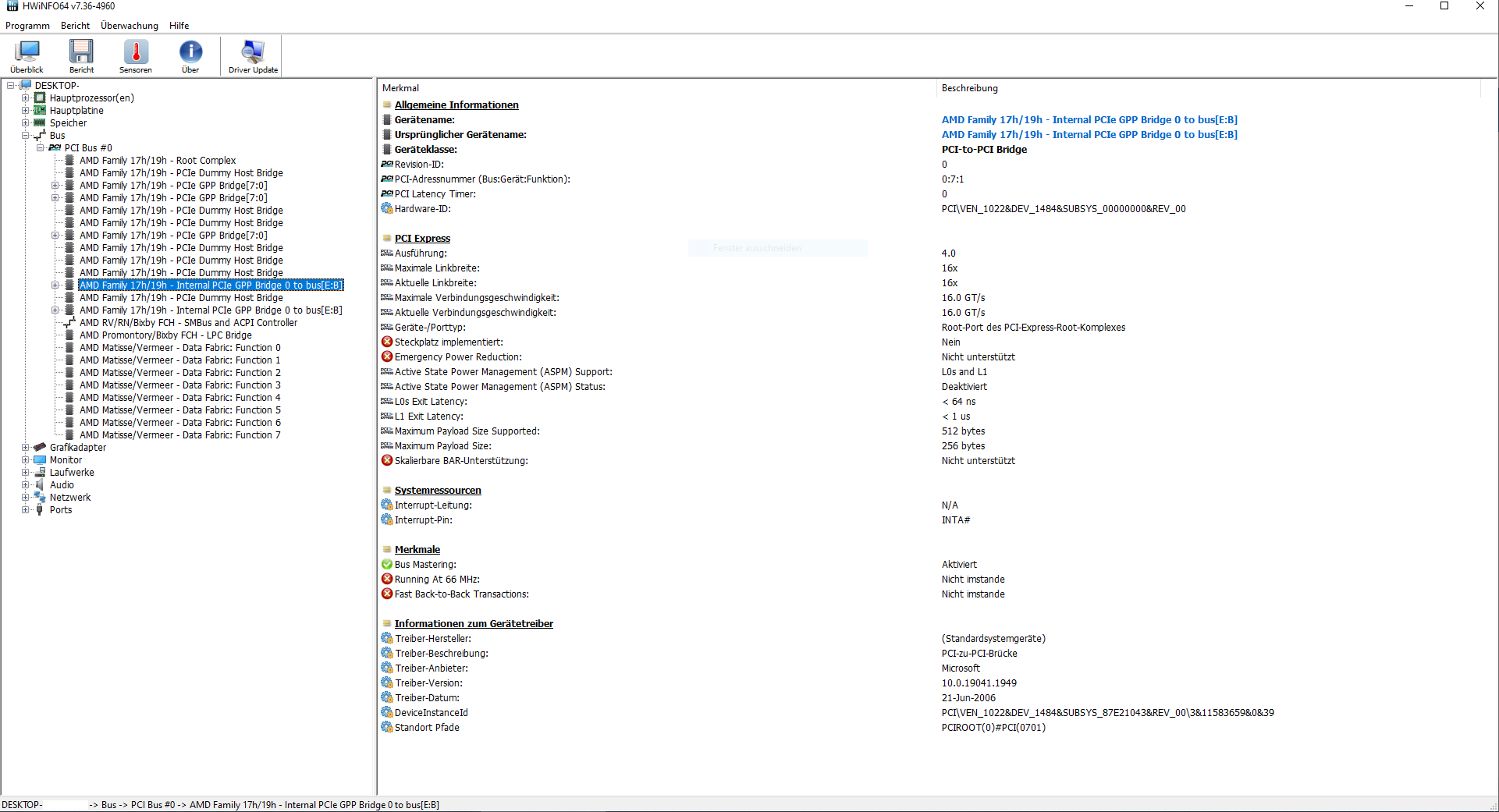Image resolution: width=1499 pixels, height=812 pixels.
Task: Click the Ports plug icon
Action: pos(40,510)
